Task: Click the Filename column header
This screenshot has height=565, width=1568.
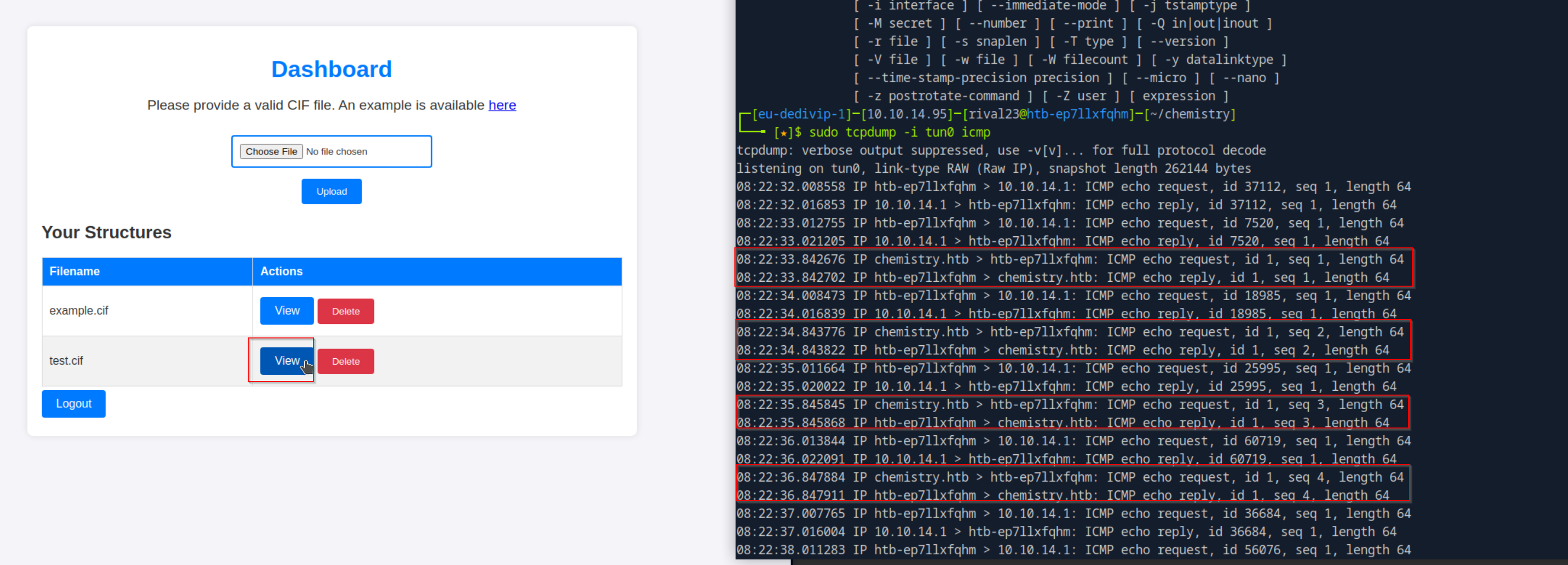Action: 74,272
